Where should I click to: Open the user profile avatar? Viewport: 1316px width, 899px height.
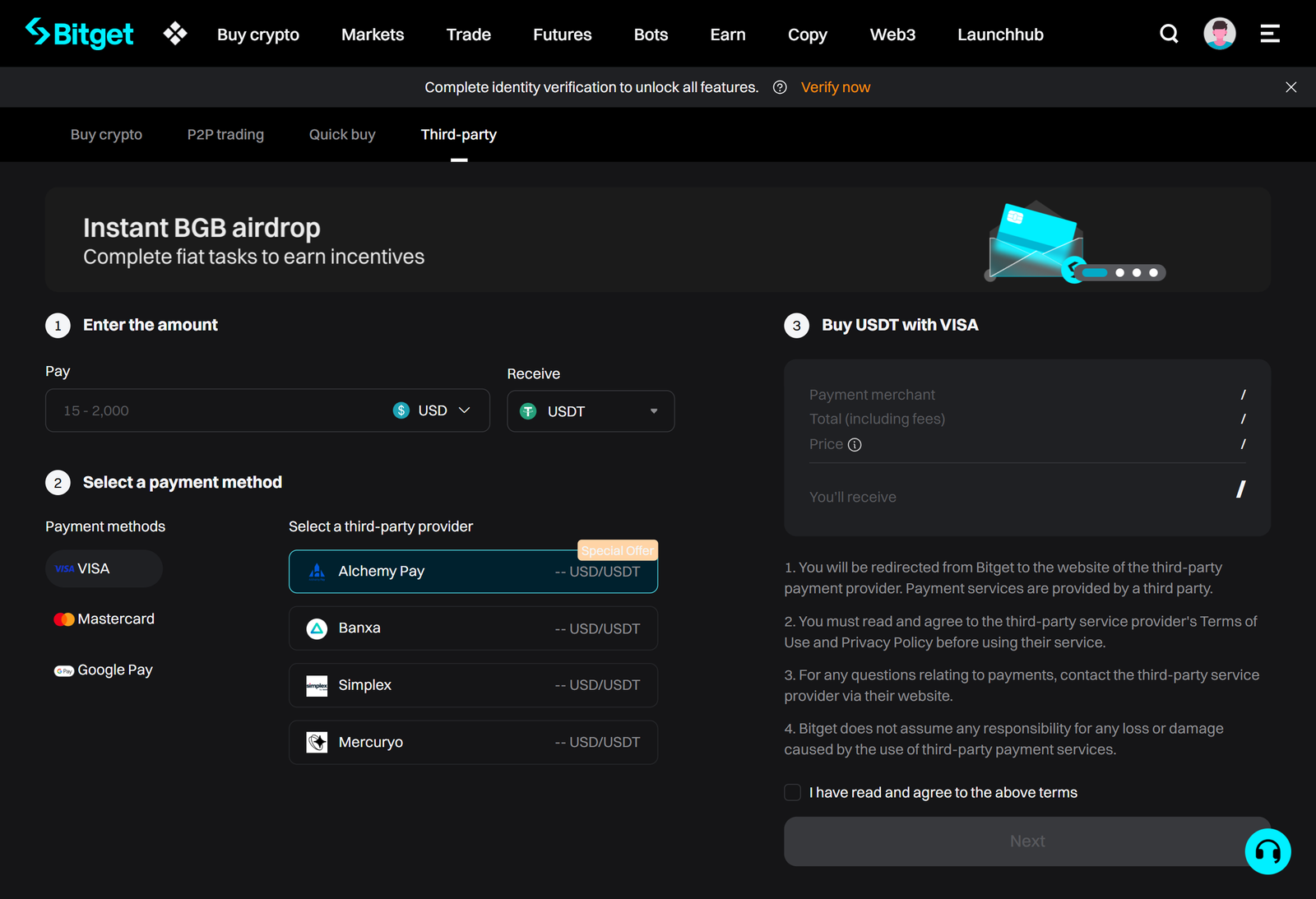[x=1219, y=34]
